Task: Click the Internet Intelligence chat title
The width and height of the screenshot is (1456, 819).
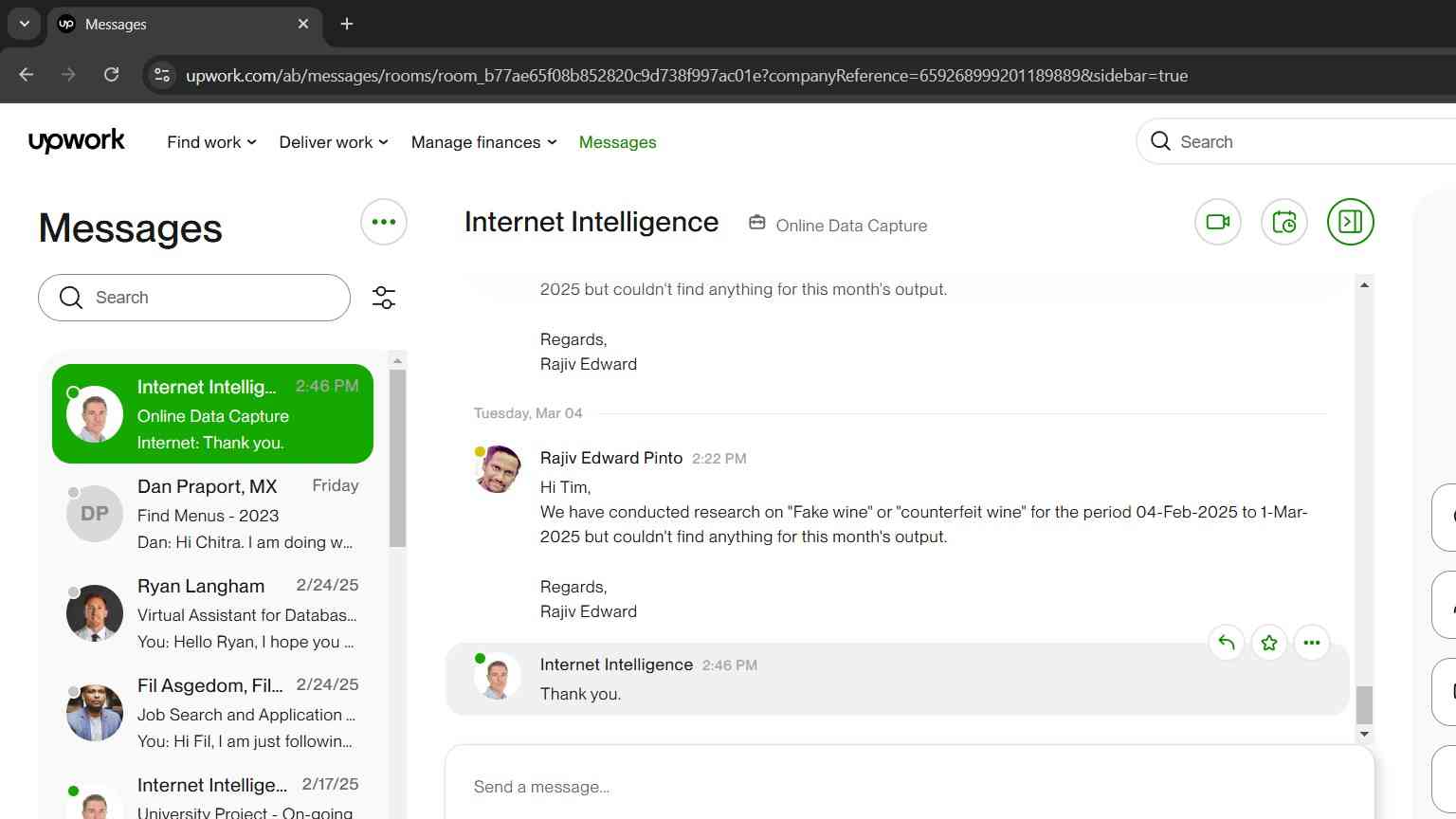Action: pyautogui.click(x=591, y=222)
